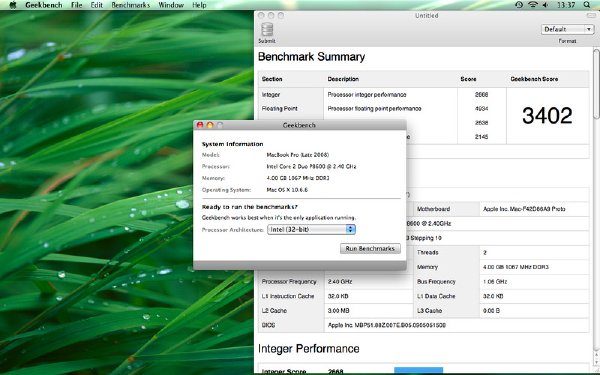Screen dimensions: 600x375
Task: Open the File menu
Action: coord(77,5)
